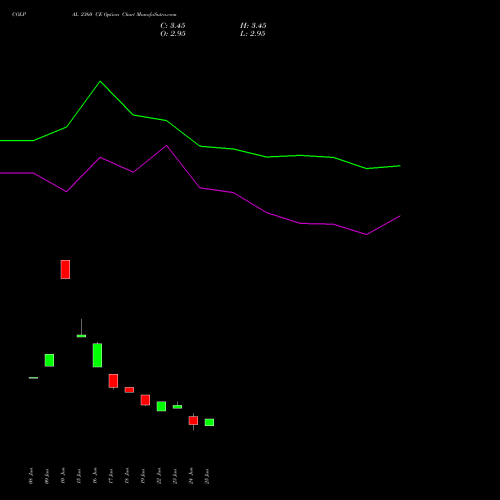Click the 08 Jun date axis label
Viewport: 500px width, 500px height.
[31, 476]
